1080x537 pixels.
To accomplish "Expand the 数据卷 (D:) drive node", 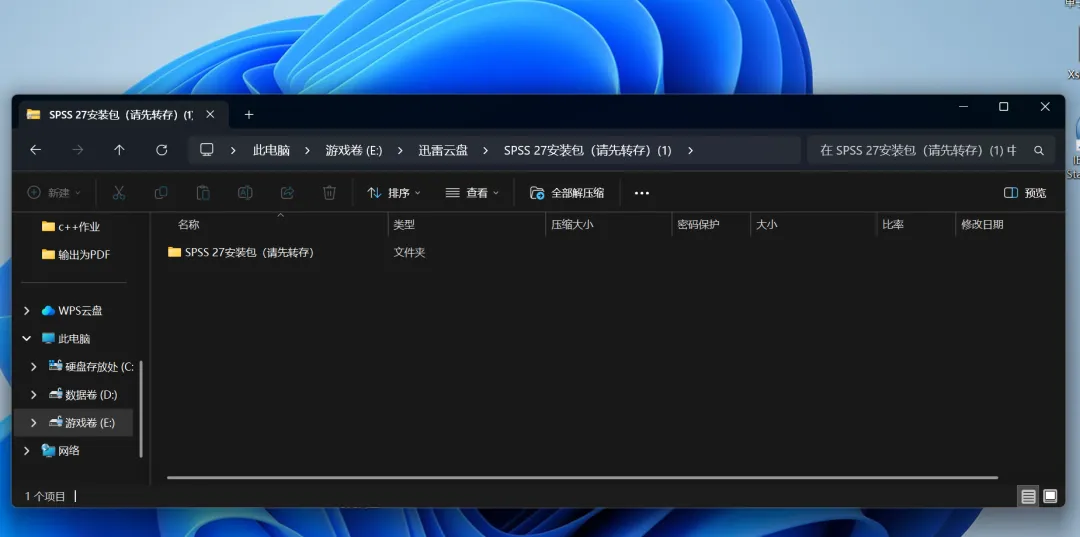I will click(33, 394).
